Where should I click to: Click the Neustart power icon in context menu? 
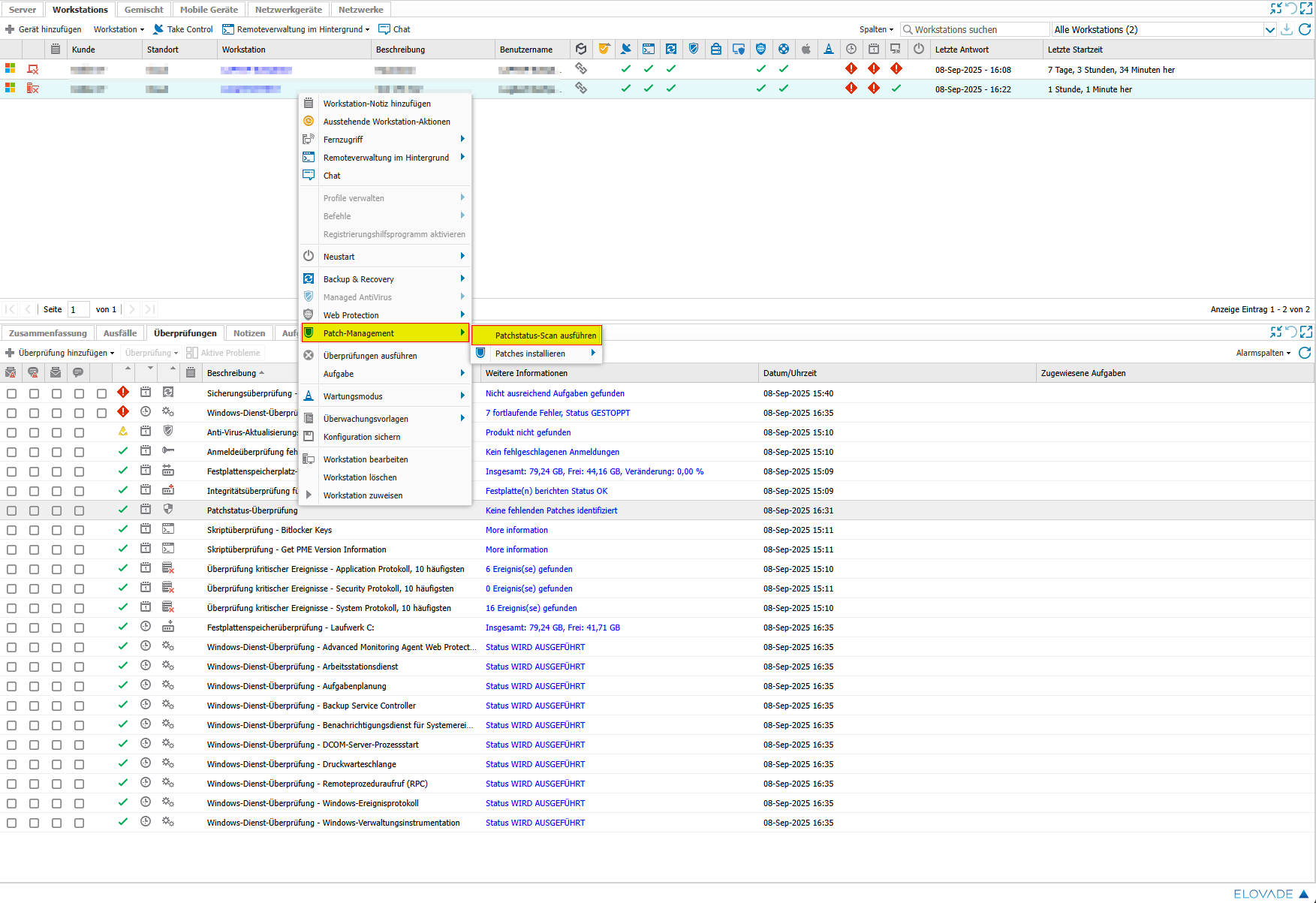coord(309,257)
